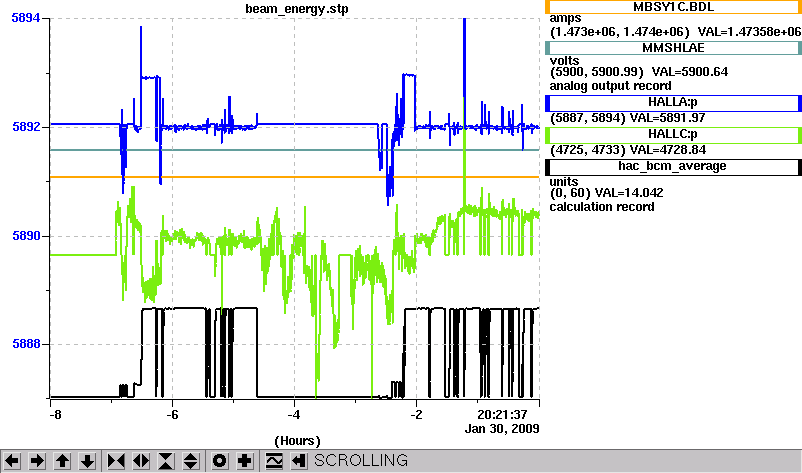Screen dimensions: 802x473
Task: Click the 'analog output record' description
Action: 611,86
